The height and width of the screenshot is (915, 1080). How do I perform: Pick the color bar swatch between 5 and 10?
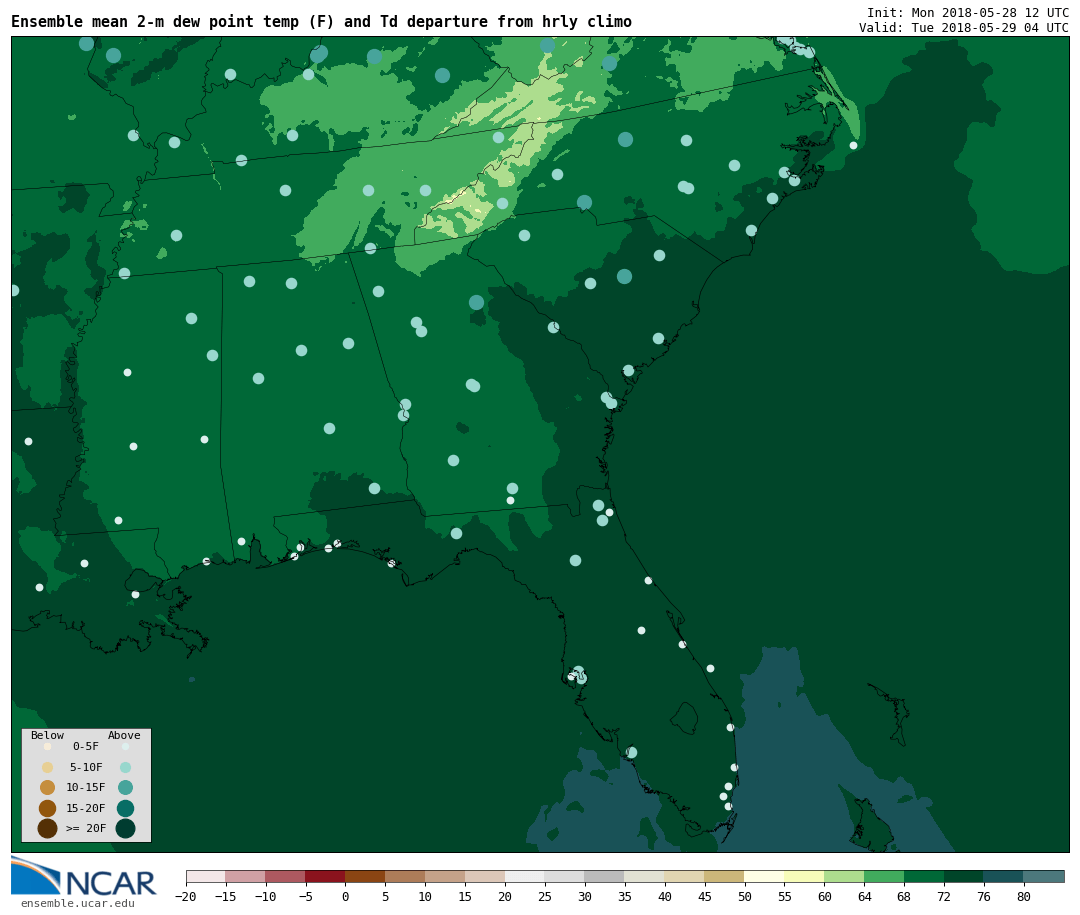pos(405,876)
